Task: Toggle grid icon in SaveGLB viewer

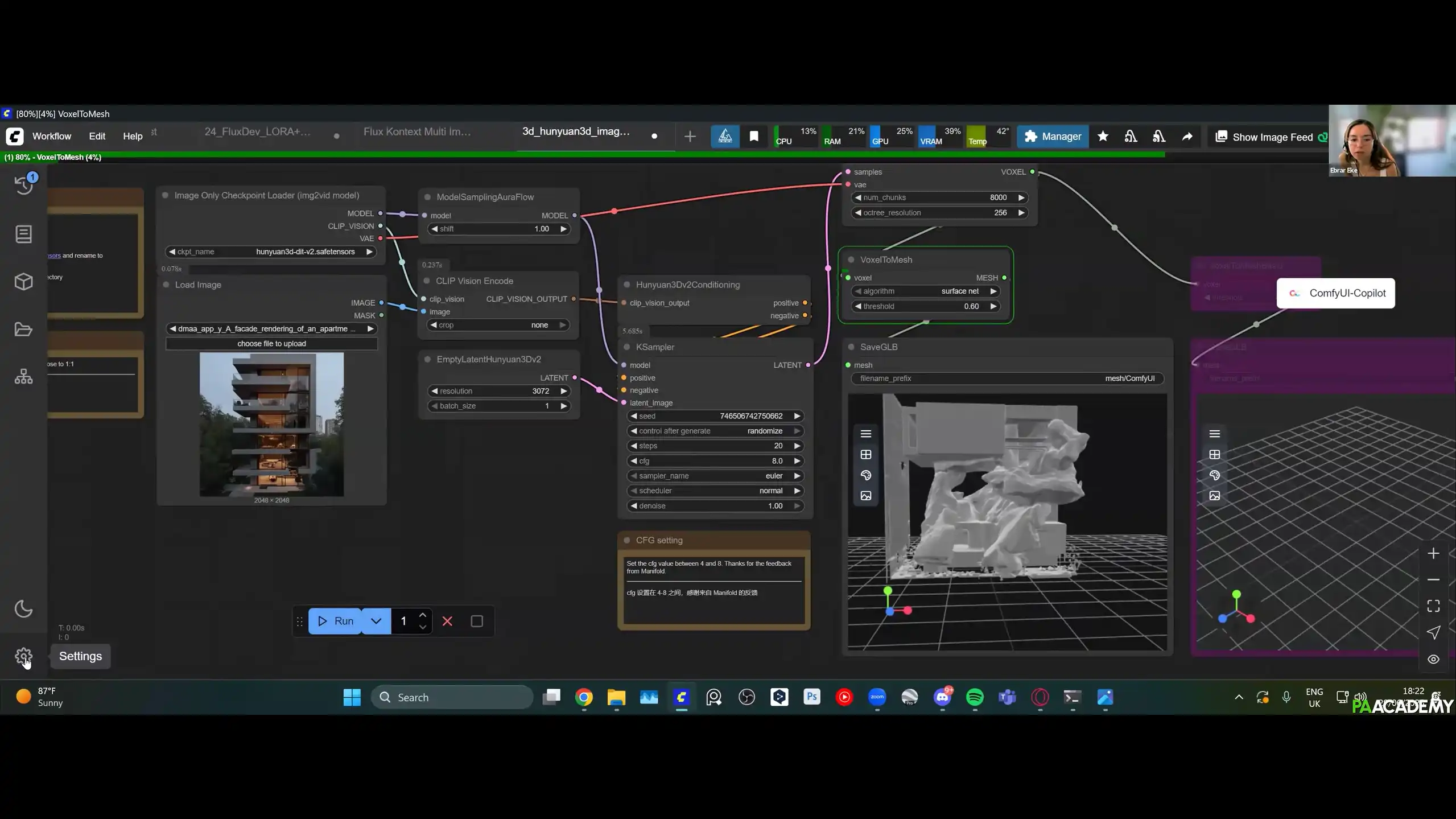Action: point(865,454)
